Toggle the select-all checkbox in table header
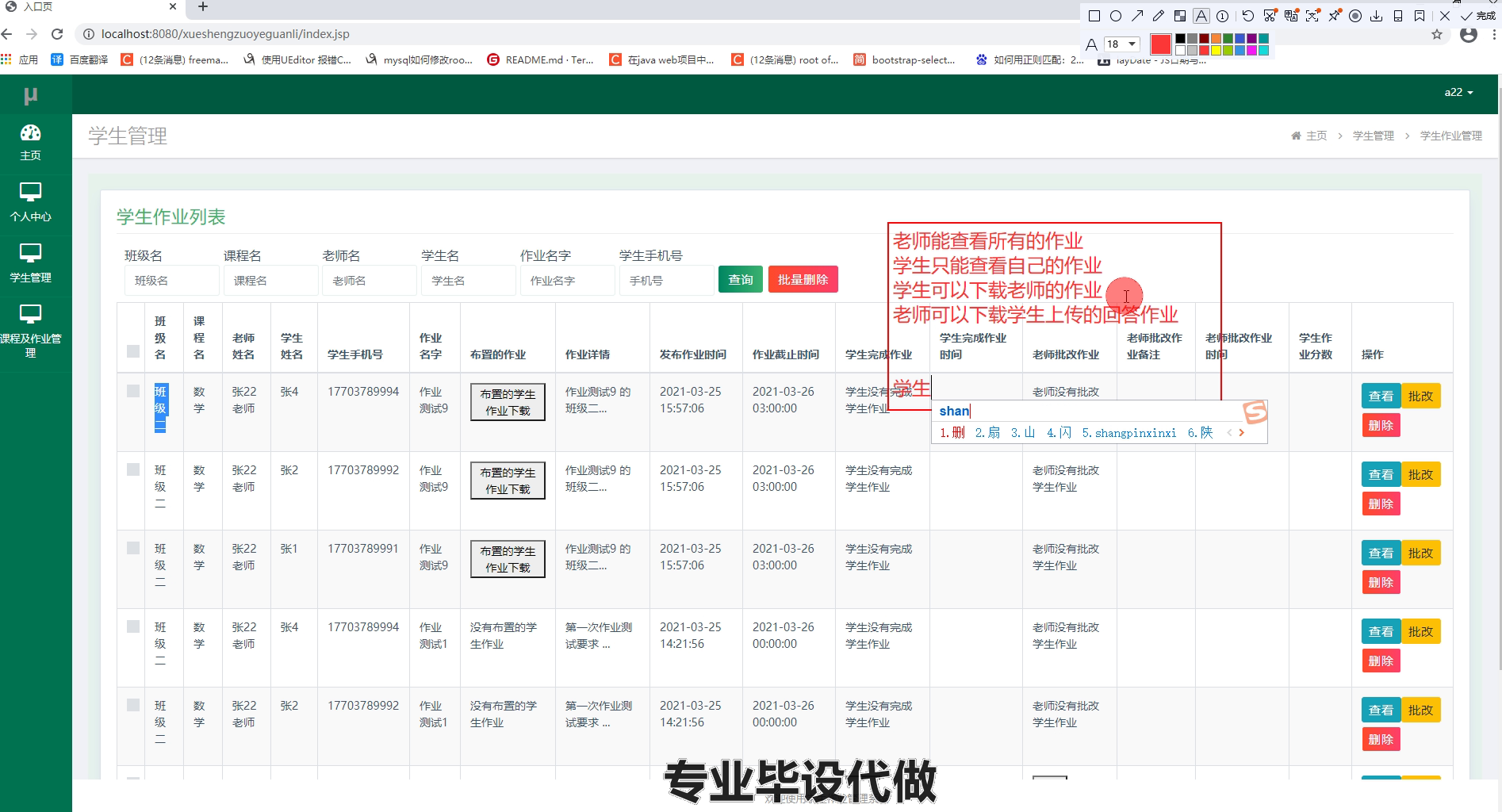Viewport: 1502px width, 812px height. 132,351
